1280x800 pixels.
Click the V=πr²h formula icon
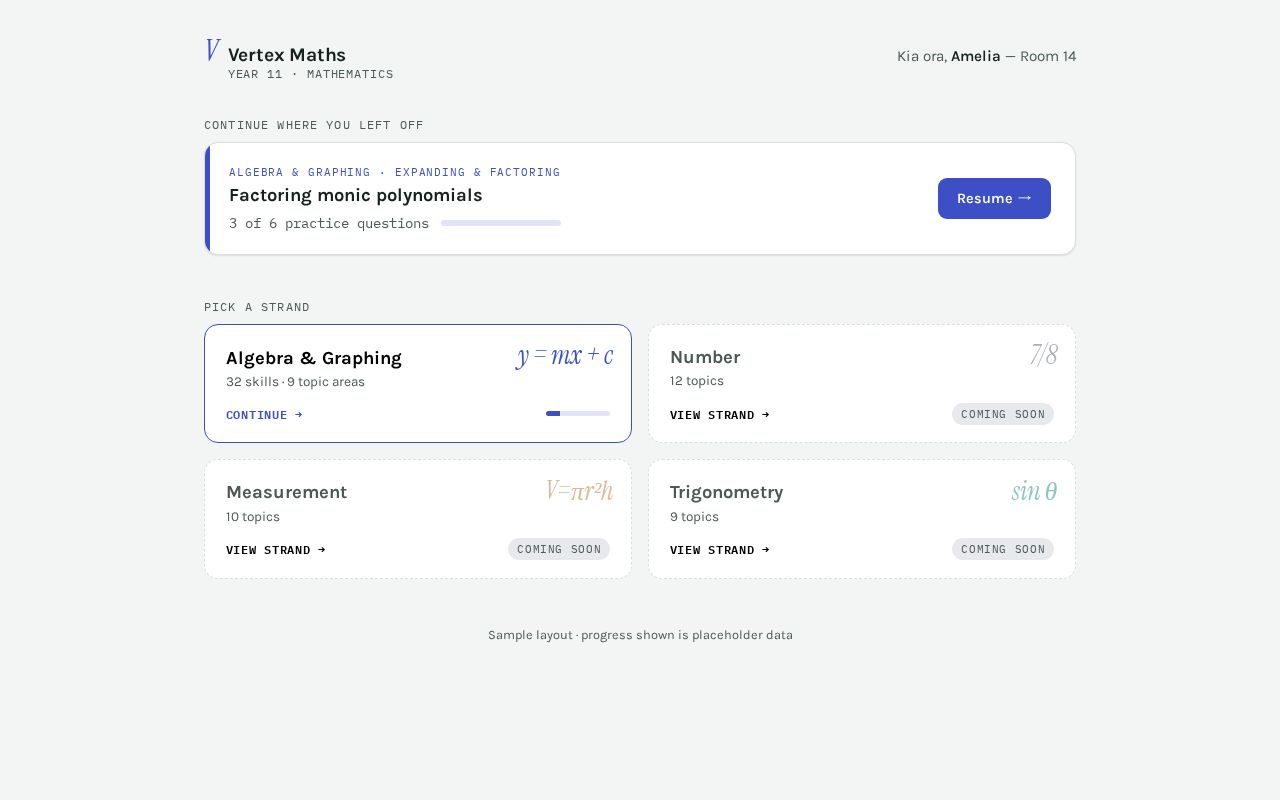(x=579, y=490)
